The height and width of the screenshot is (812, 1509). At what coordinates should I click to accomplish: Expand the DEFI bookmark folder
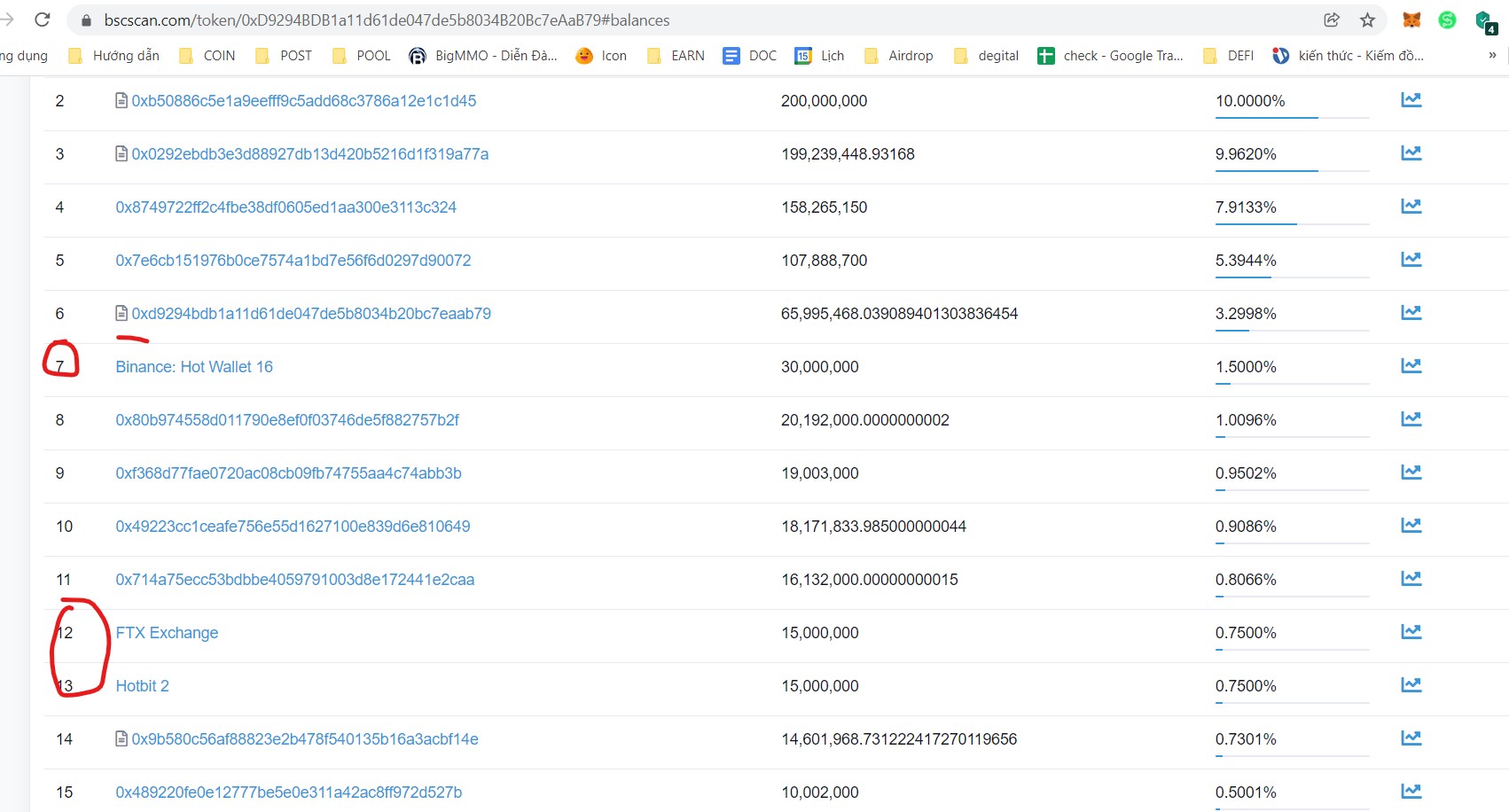click(1229, 56)
